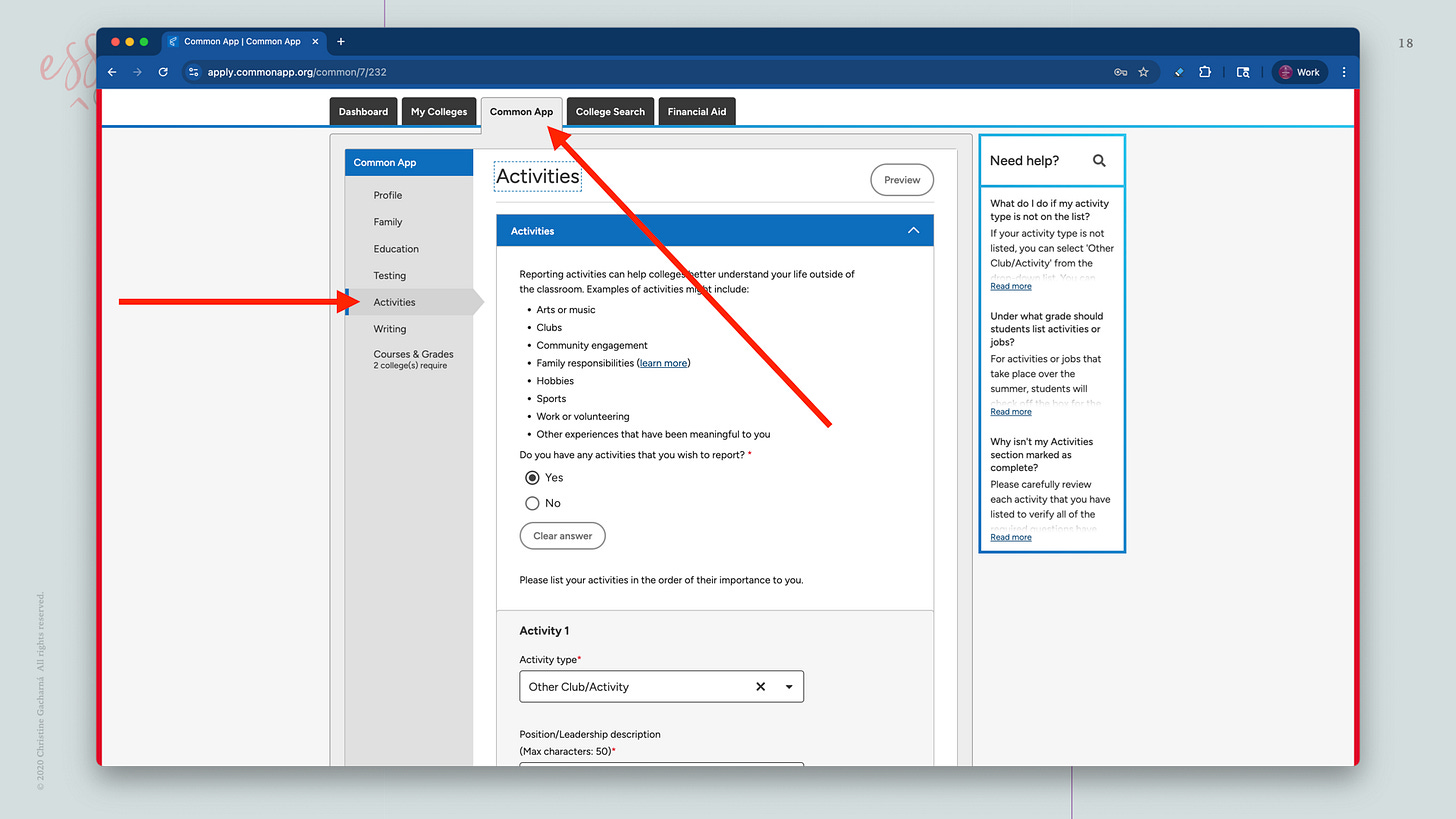The height and width of the screenshot is (819, 1456).
Task: Click 'Clubs' list item
Action: pyautogui.click(x=549, y=328)
